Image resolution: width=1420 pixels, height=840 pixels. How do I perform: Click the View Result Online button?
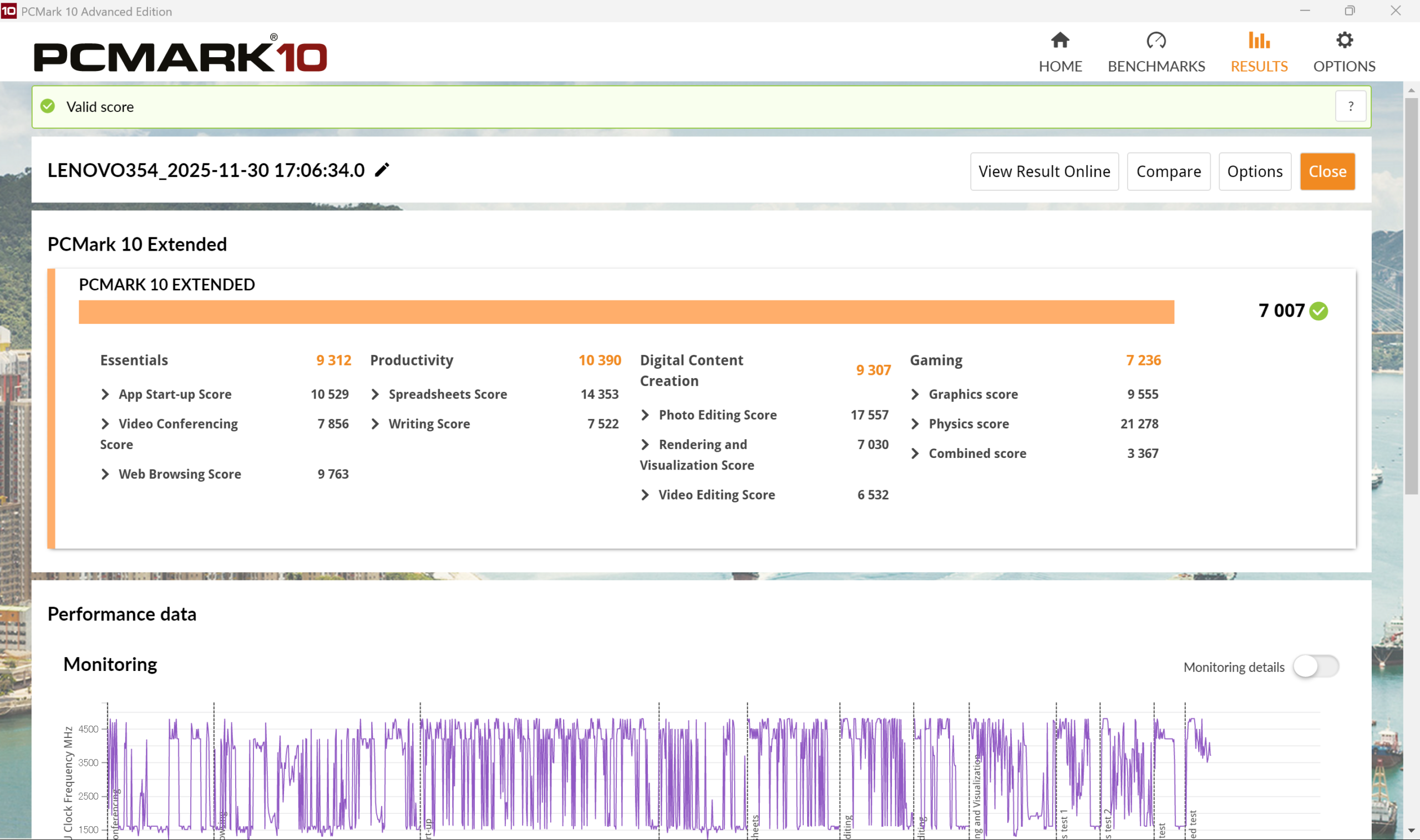pyautogui.click(x=1043, y=171)
